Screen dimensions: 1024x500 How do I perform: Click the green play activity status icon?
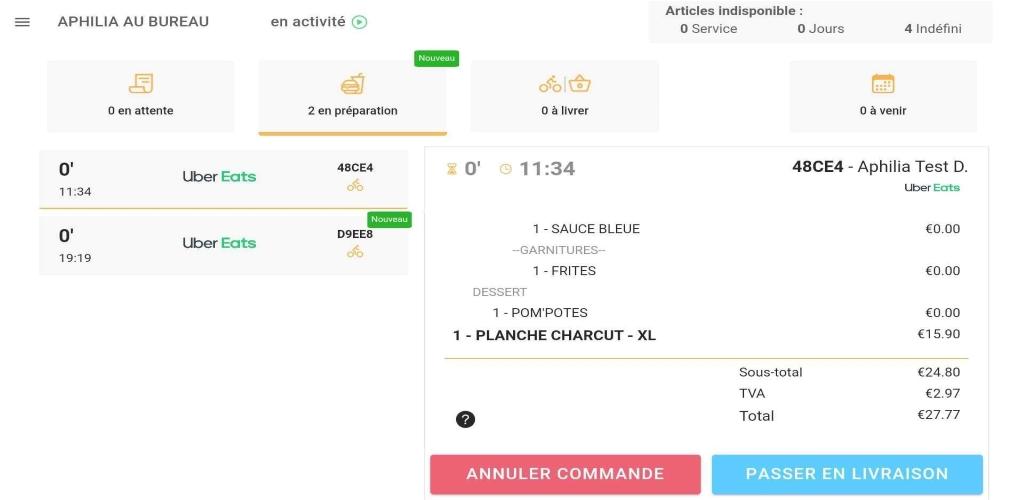point(359,22)
